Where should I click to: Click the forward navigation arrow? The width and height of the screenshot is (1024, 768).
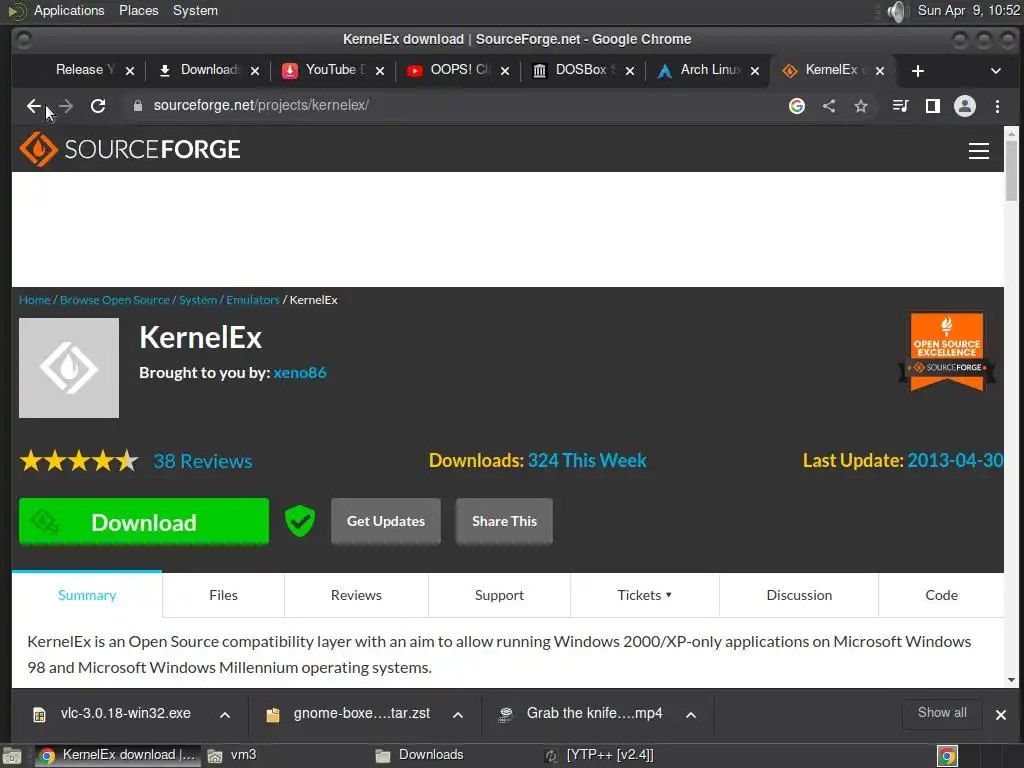[x=66, y=106]
